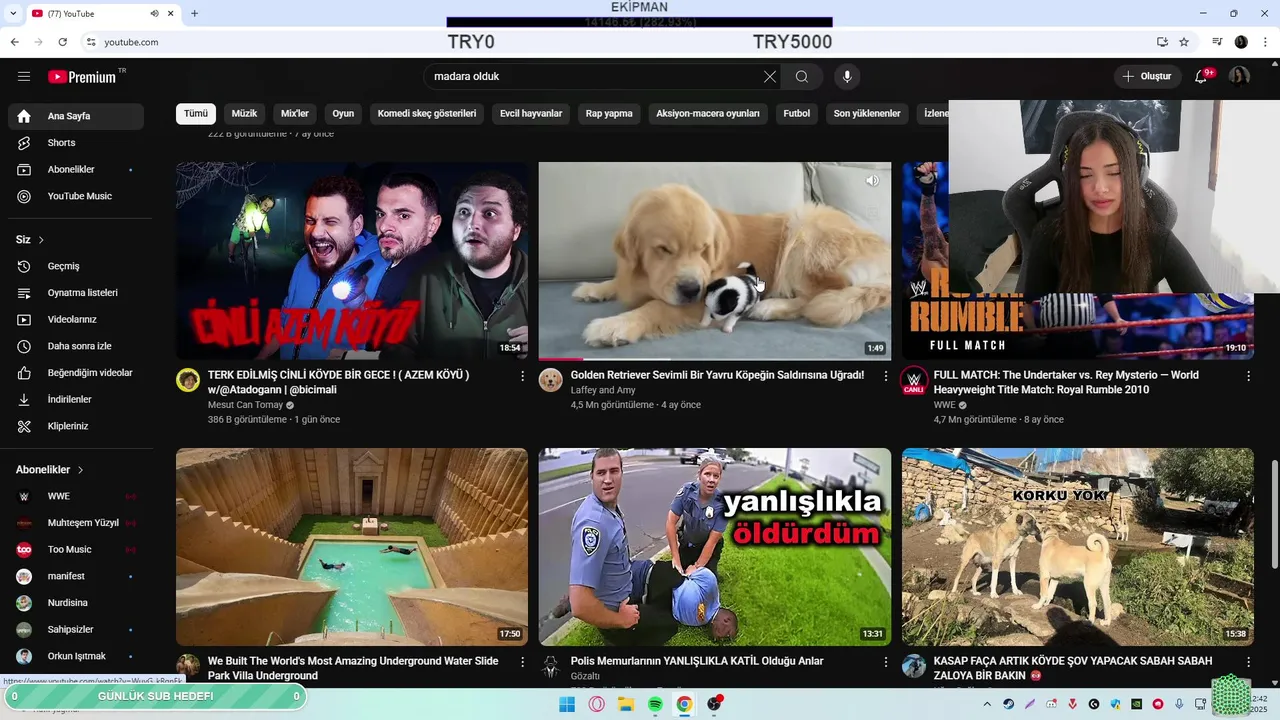Click the WWE channel avatar beside FULL MATCH

[x=914, y=380]
